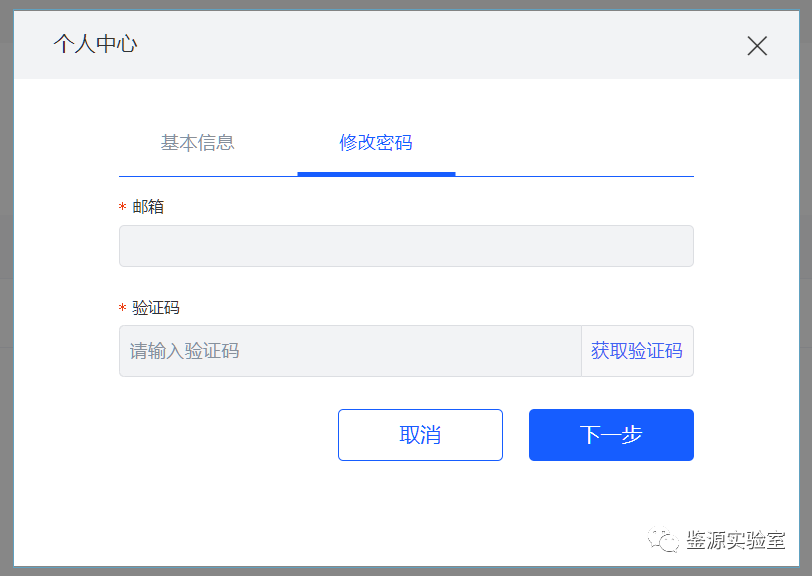Close the 个人中心 dialog with the X icon
812x576 pixels.
[757, 45]
